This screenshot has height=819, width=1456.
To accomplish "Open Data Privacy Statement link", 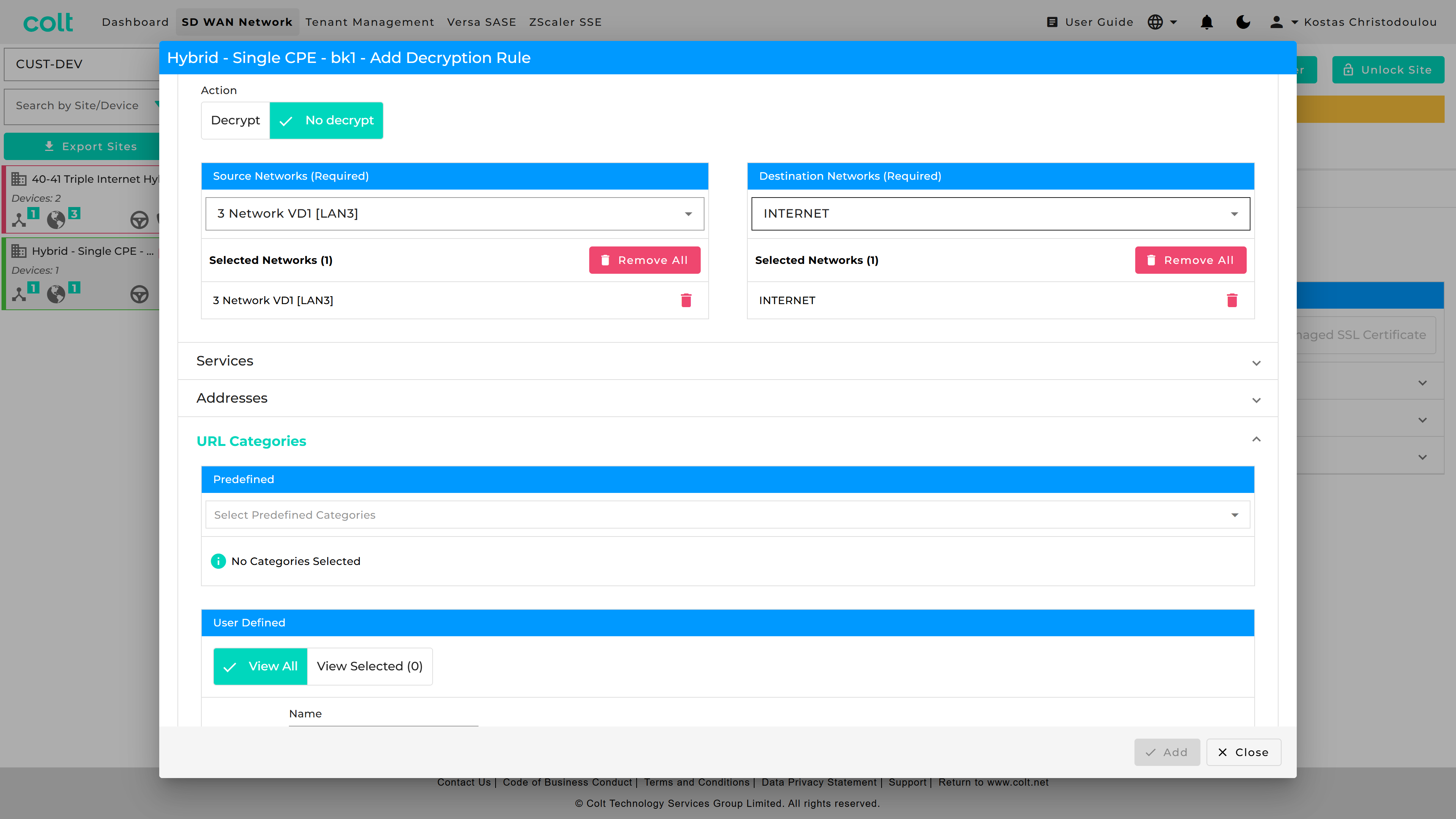I will click(819, 782).
